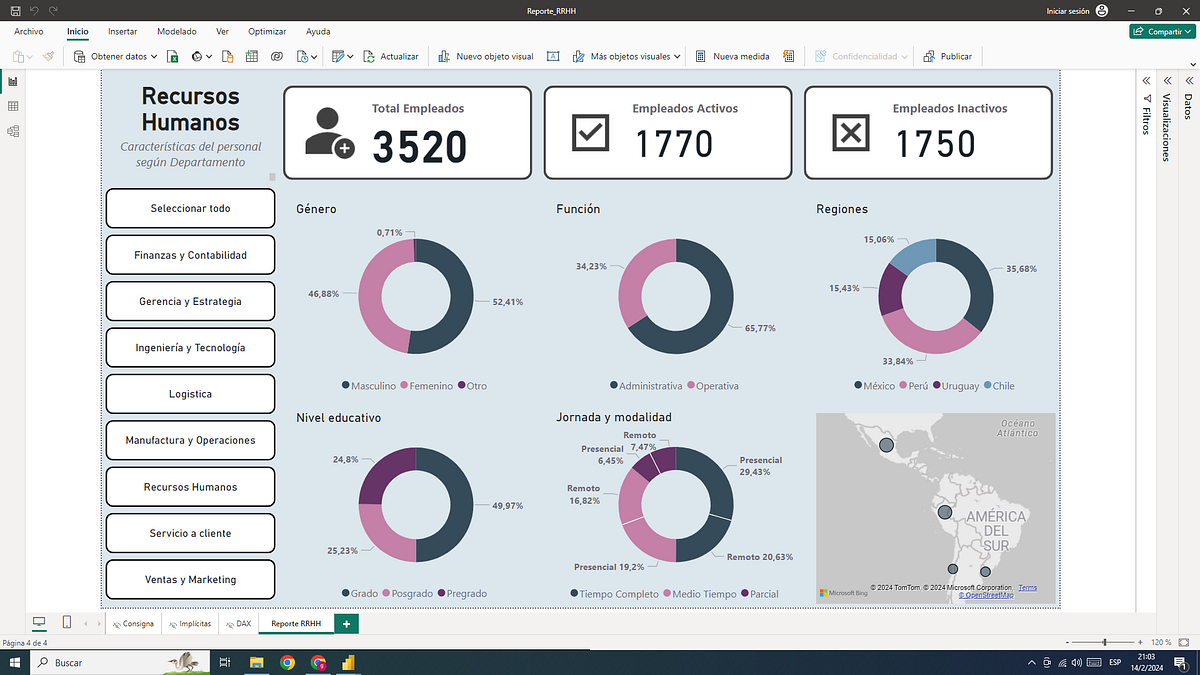Viewport: 1200px width, 675px height.
Task: Open the Modelado ribbon tab
Action: pyautogui.click(x=177, y=31)
